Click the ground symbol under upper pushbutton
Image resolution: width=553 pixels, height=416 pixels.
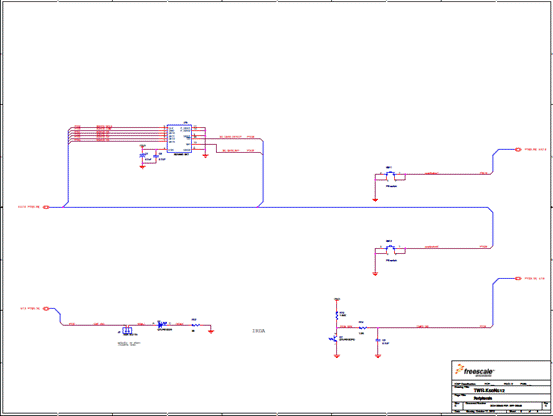tap(375, 200)
